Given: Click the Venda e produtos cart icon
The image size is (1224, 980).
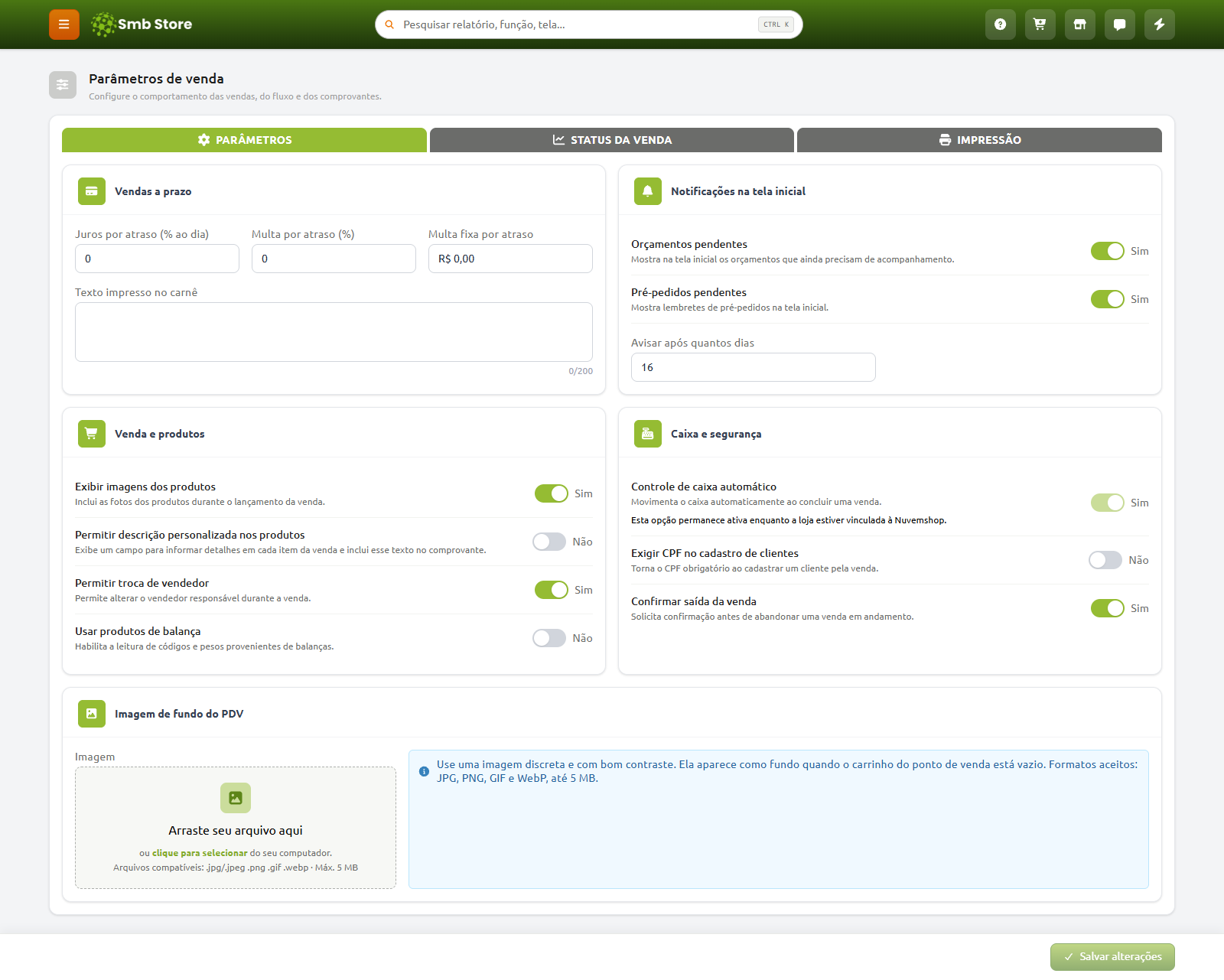Looking at the screenshot, I should 92,434.
